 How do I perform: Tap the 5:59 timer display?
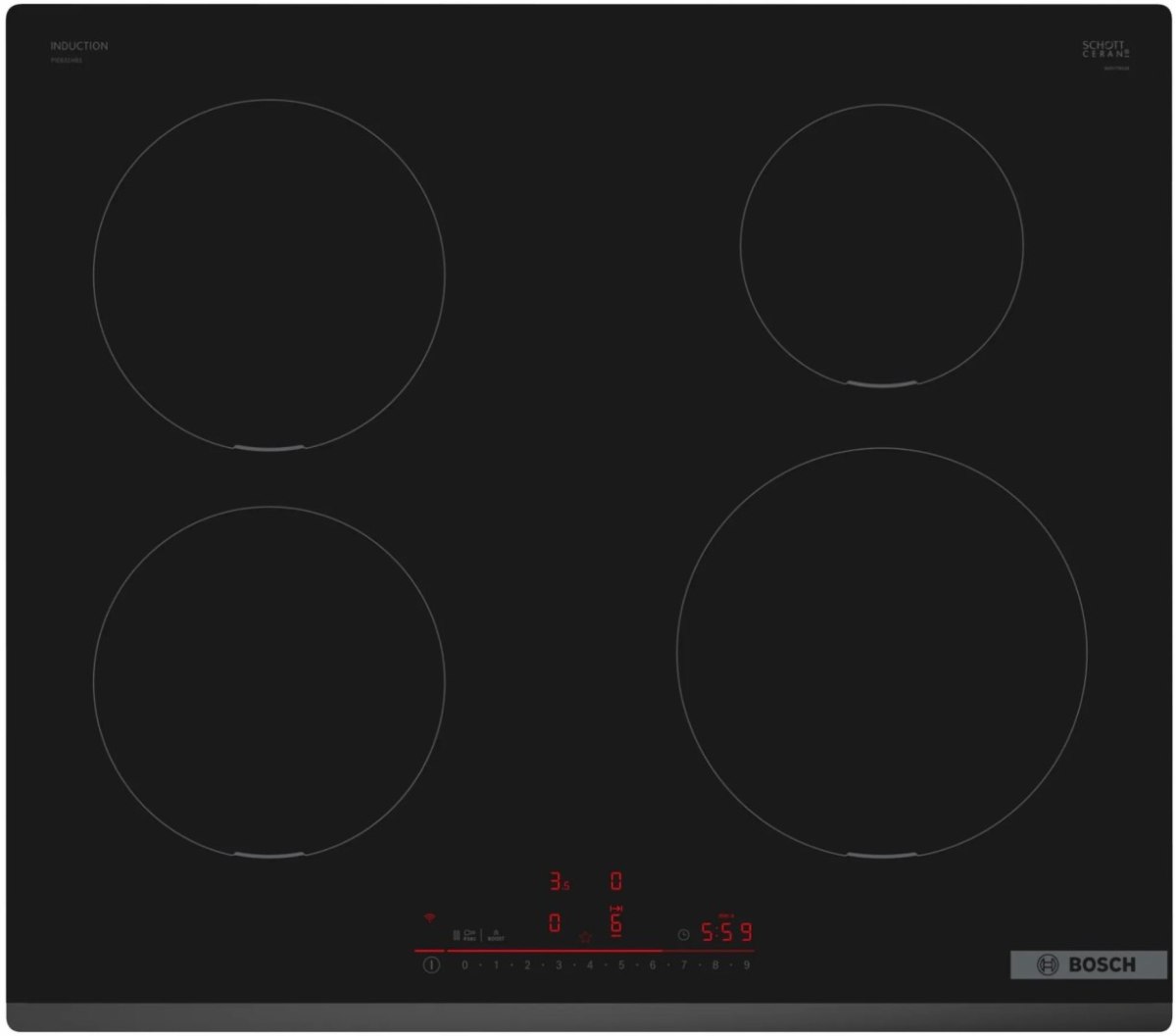pos(726,933)
